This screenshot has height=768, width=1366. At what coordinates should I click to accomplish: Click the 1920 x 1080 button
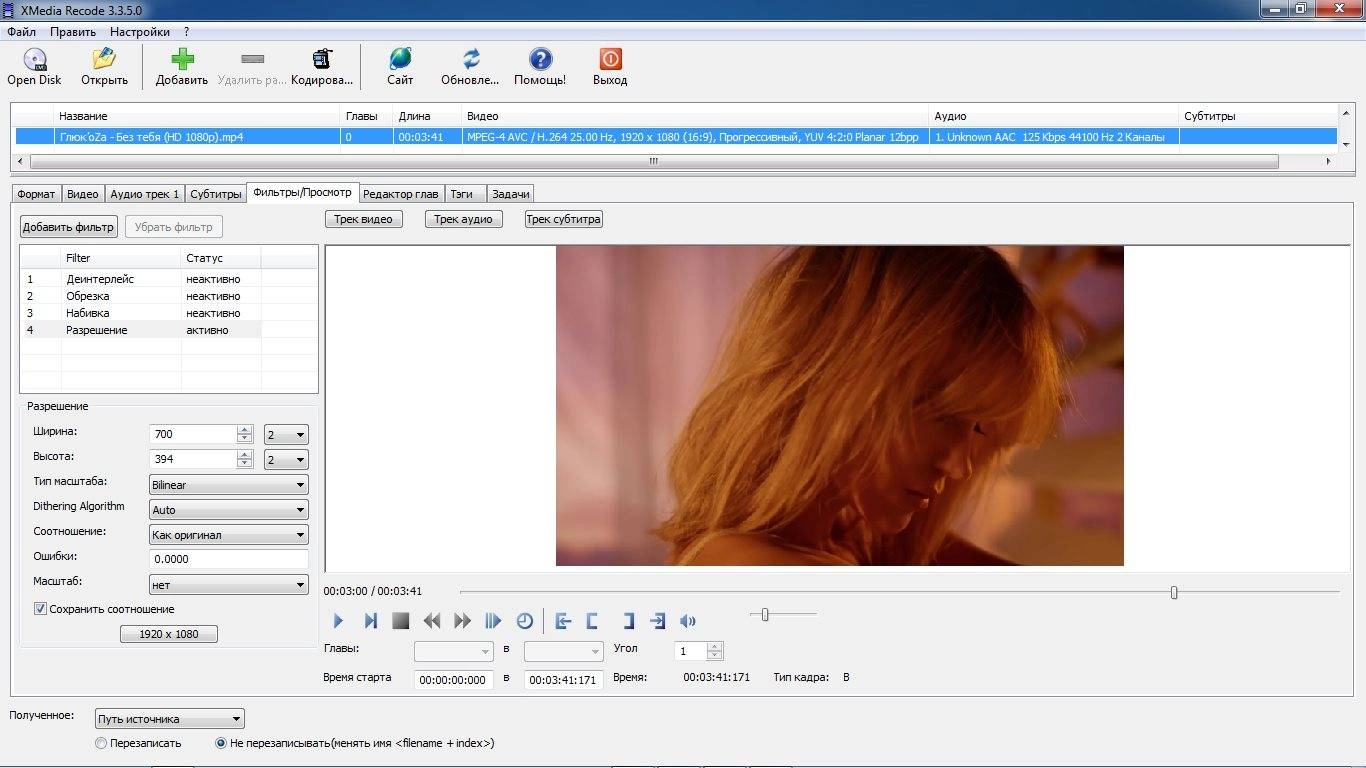(x=169, y=634)
